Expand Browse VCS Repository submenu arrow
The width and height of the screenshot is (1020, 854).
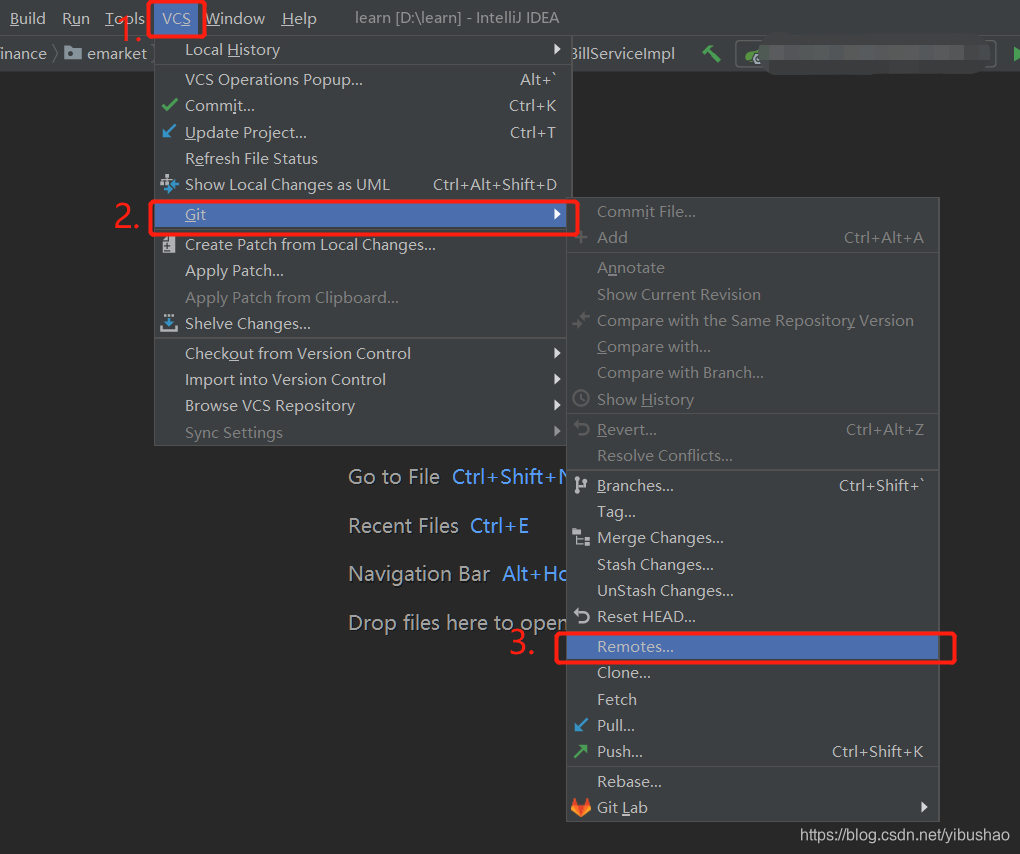pos(557,405)
